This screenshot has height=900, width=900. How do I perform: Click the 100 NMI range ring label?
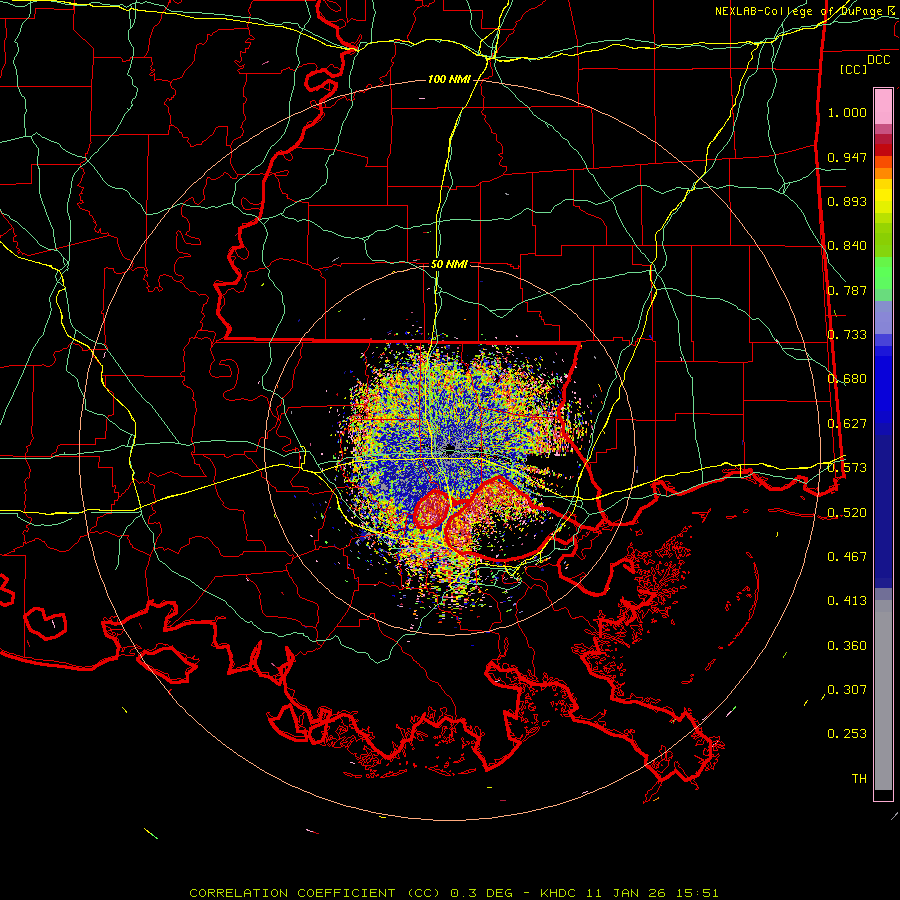(449, 79)
